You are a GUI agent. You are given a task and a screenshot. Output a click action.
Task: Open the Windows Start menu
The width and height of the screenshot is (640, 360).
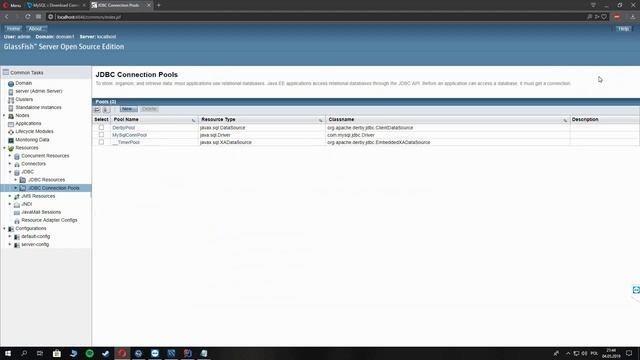click(8, 353)
